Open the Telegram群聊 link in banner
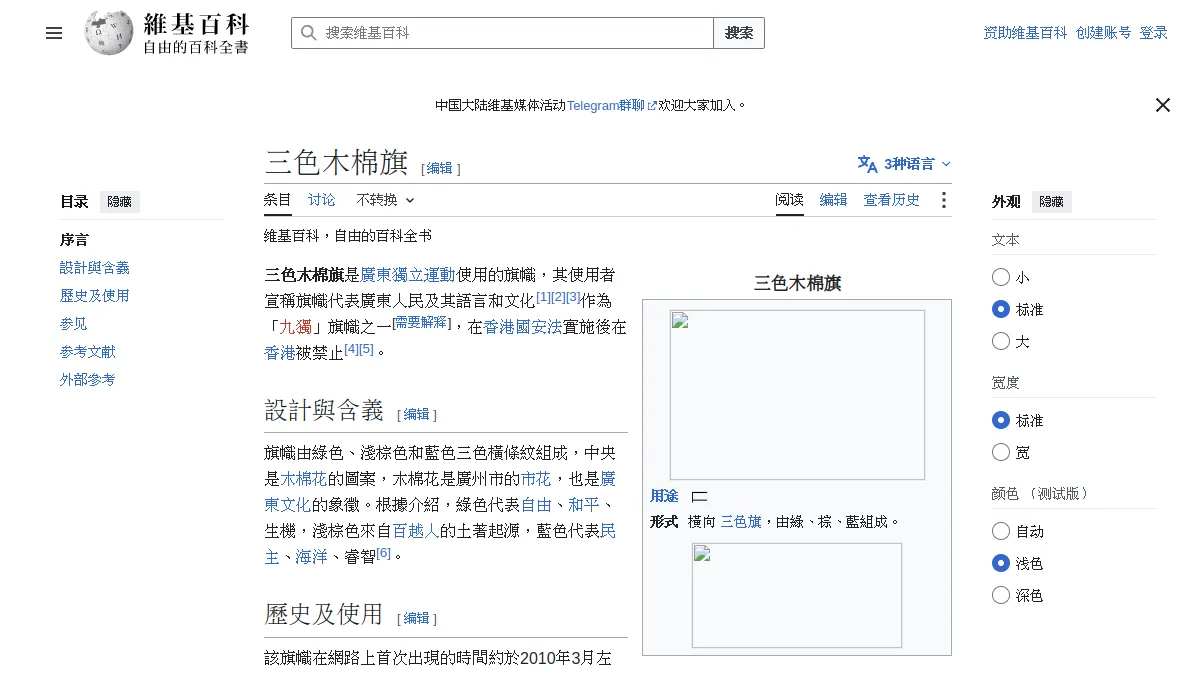 [612, 105]
